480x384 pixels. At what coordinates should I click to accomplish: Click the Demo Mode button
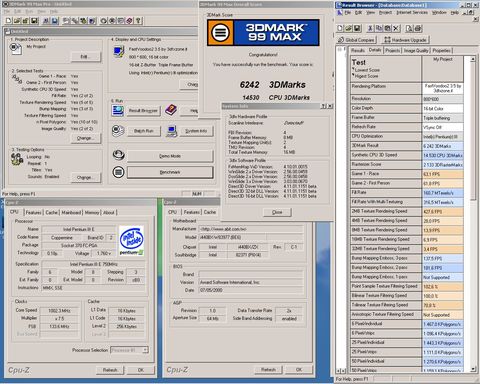coord(170,156)
